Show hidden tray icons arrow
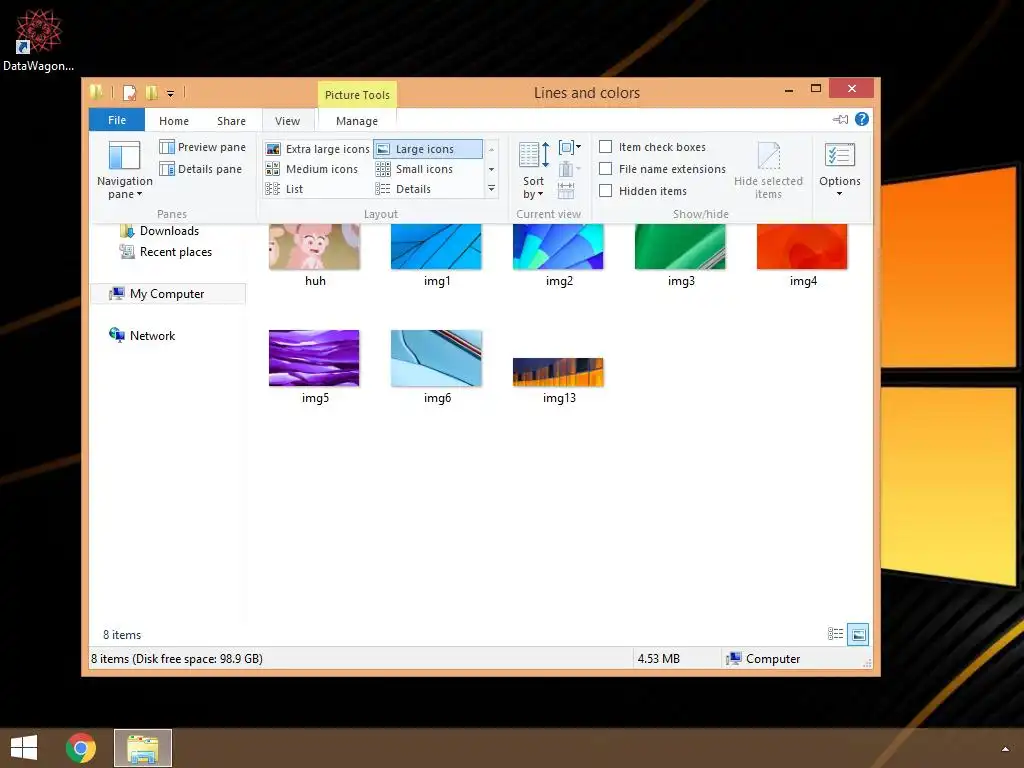This screenshot has width=1024, height=768. tap(1005, 749)
